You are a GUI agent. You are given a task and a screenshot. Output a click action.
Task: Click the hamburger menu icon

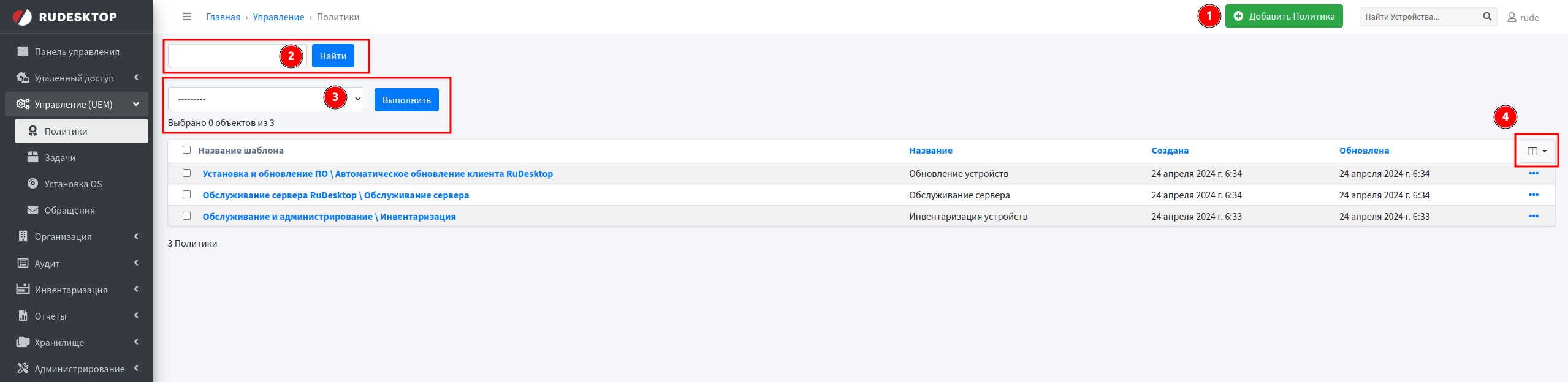[x=187, y=17]
